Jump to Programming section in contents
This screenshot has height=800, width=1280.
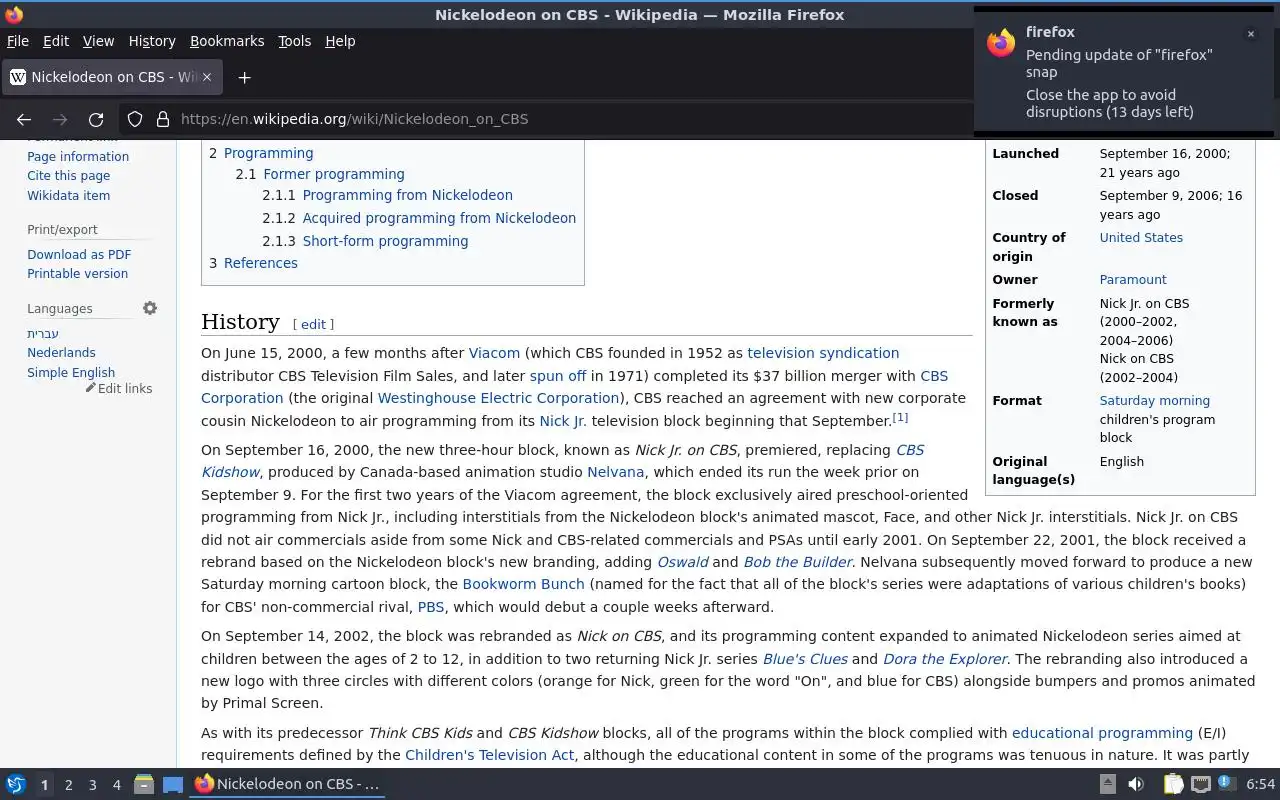[268, 153]
